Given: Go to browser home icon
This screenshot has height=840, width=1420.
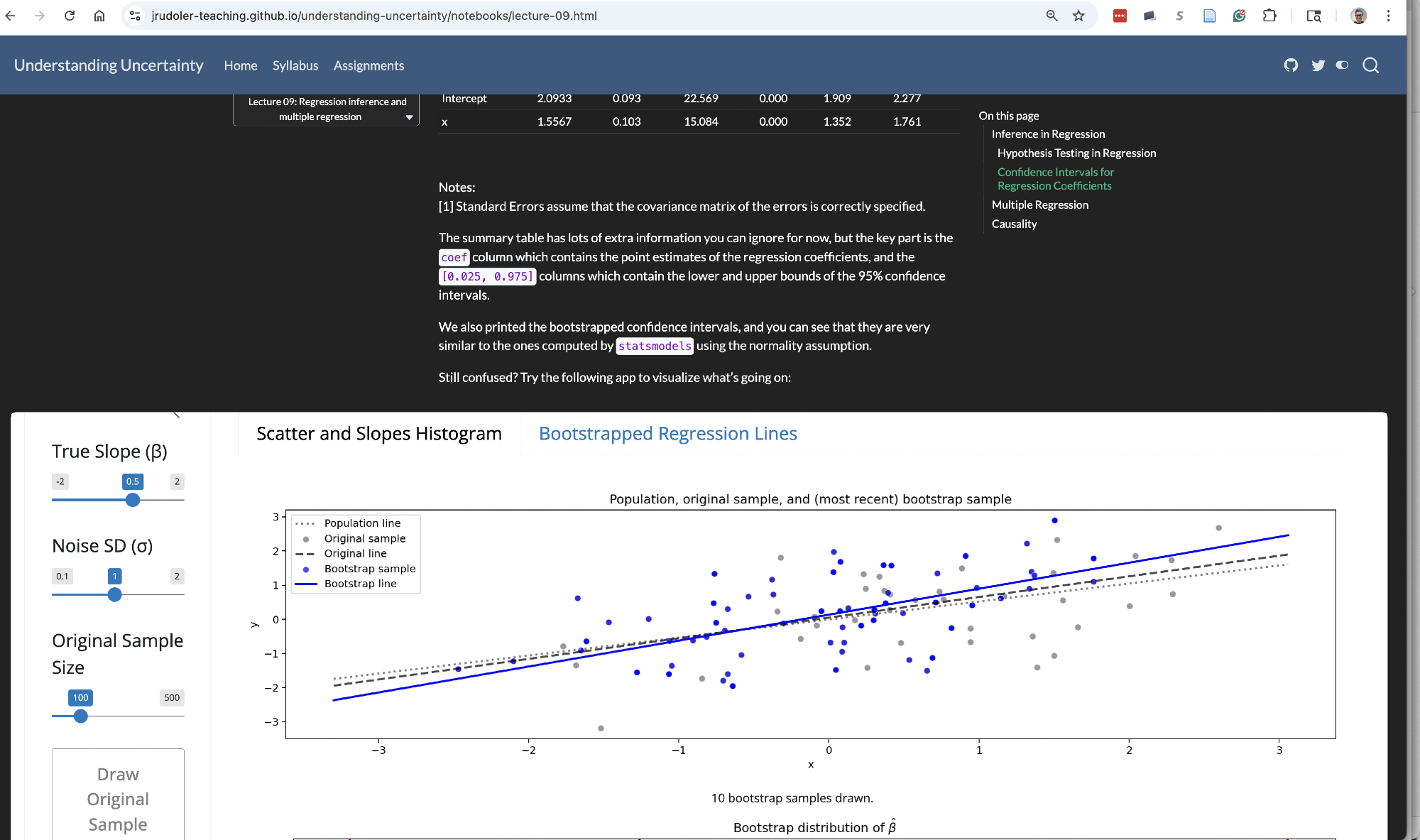Looking at the screenshot, I should (99, 16).
